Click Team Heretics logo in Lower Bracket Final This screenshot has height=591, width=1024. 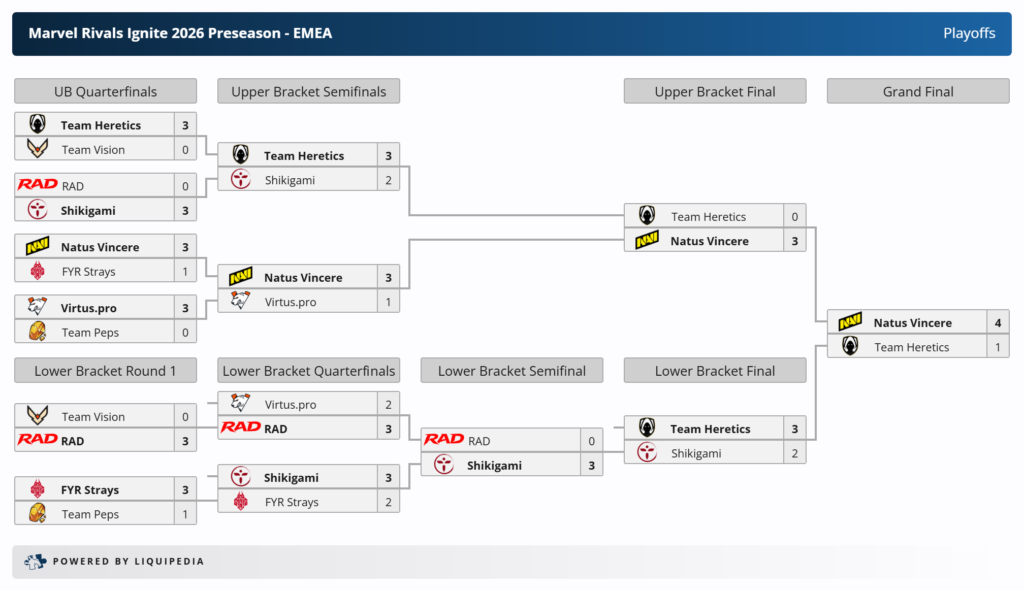647,428
